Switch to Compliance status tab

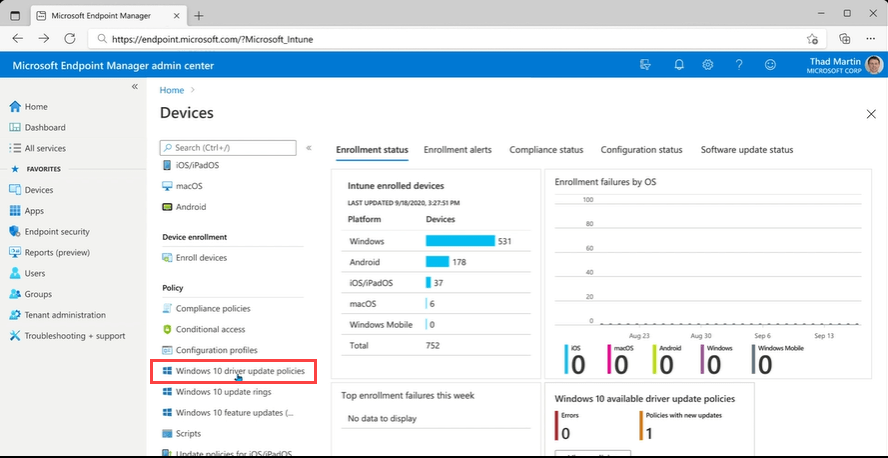(x=546, y=150)
